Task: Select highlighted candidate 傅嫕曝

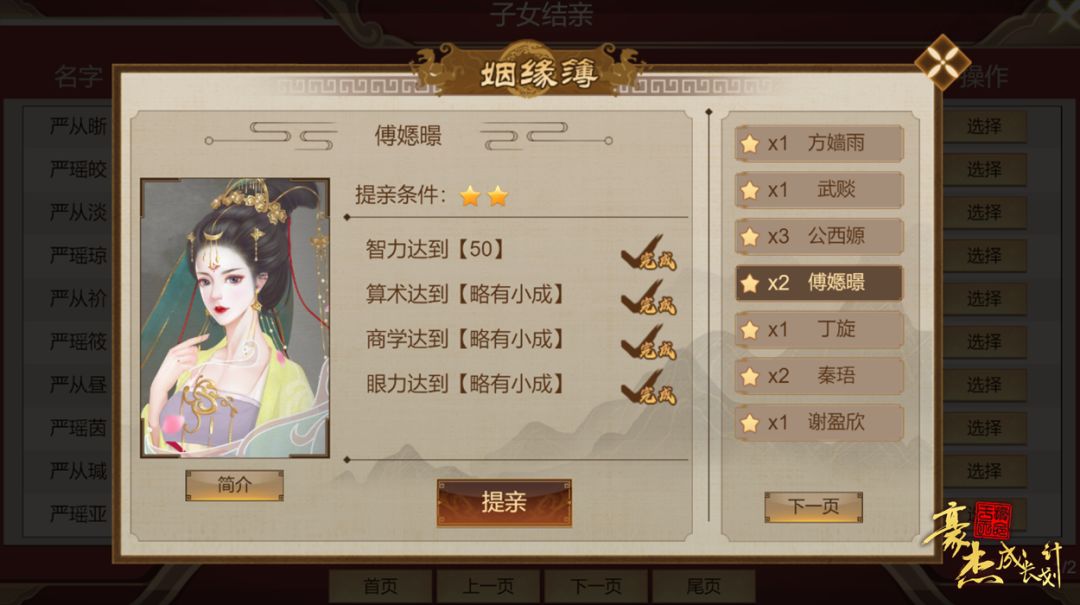Action: point(819,283)
